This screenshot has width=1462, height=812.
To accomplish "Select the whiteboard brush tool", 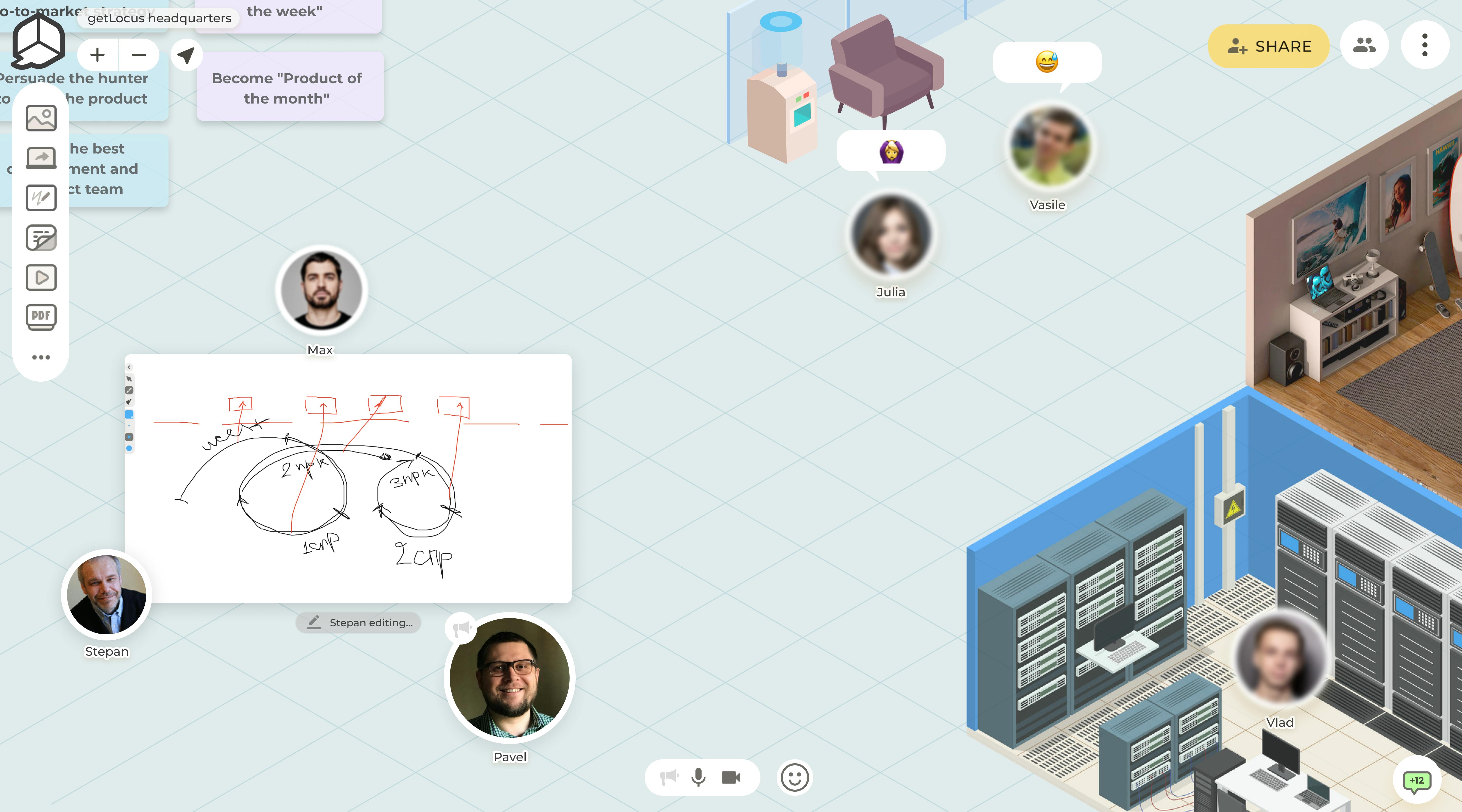I will 129,391.
